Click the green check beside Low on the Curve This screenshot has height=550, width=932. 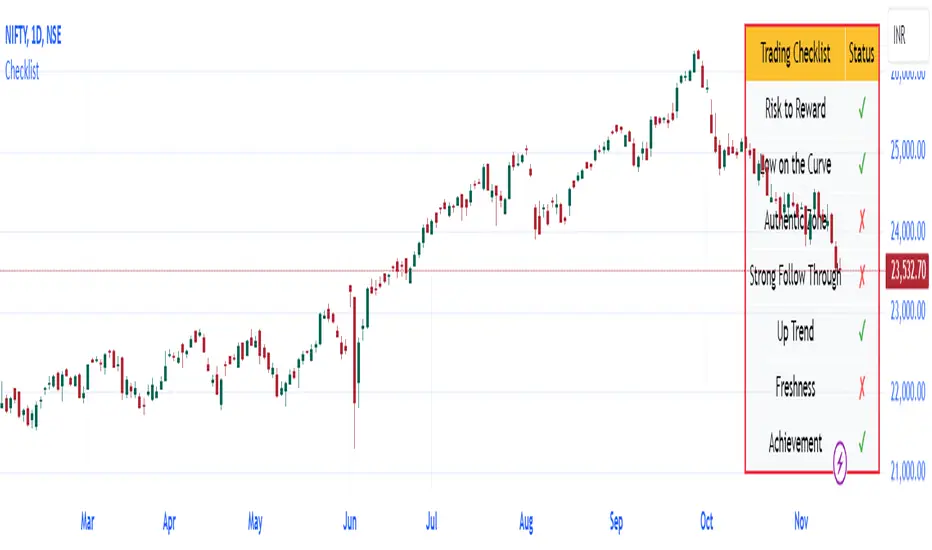[x=861, y=165]
